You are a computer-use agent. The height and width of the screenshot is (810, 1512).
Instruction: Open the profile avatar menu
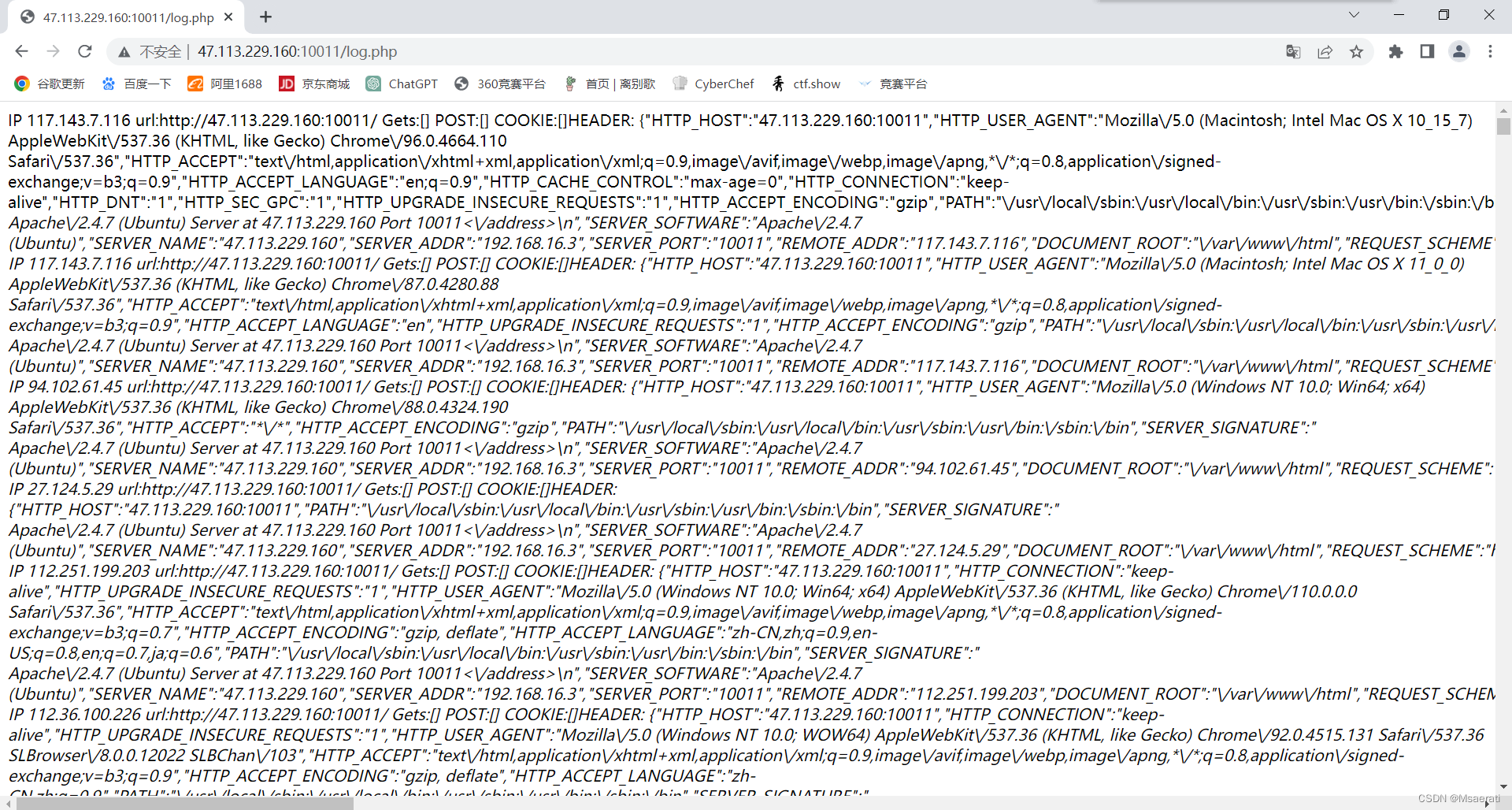[1459, 51]
